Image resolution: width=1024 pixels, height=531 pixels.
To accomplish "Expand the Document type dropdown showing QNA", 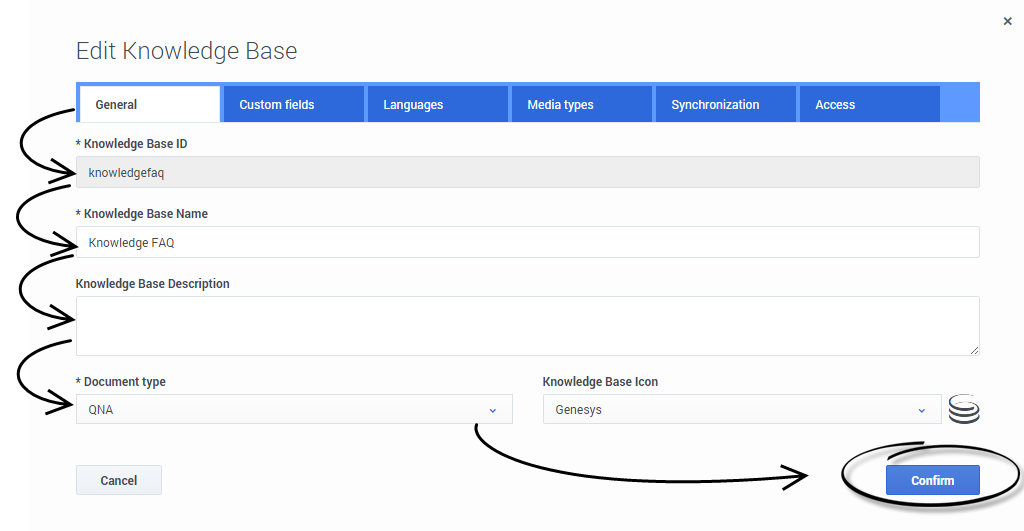I will [294, 409].
